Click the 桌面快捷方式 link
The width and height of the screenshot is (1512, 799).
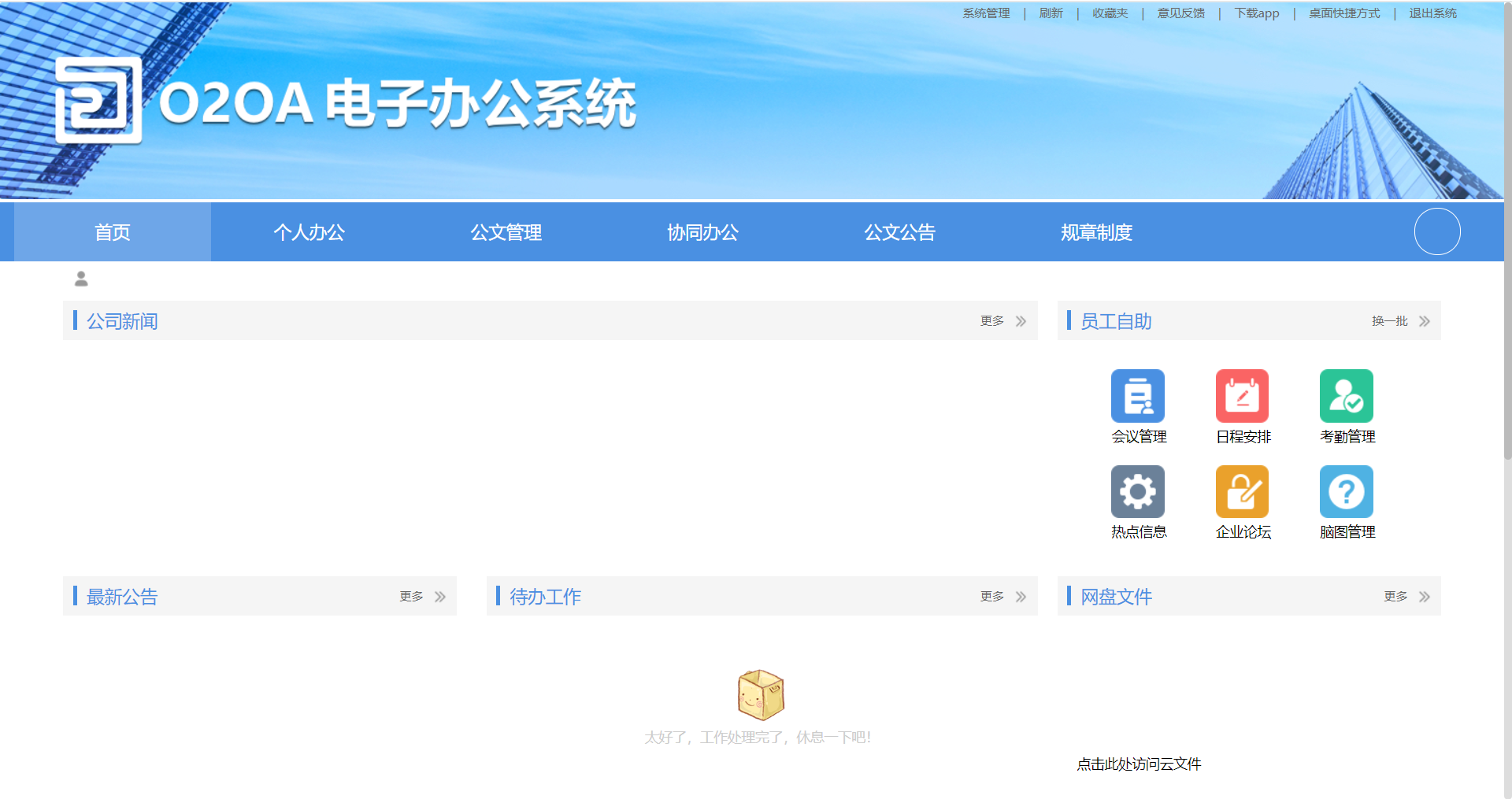click(x=1344, y=13)
